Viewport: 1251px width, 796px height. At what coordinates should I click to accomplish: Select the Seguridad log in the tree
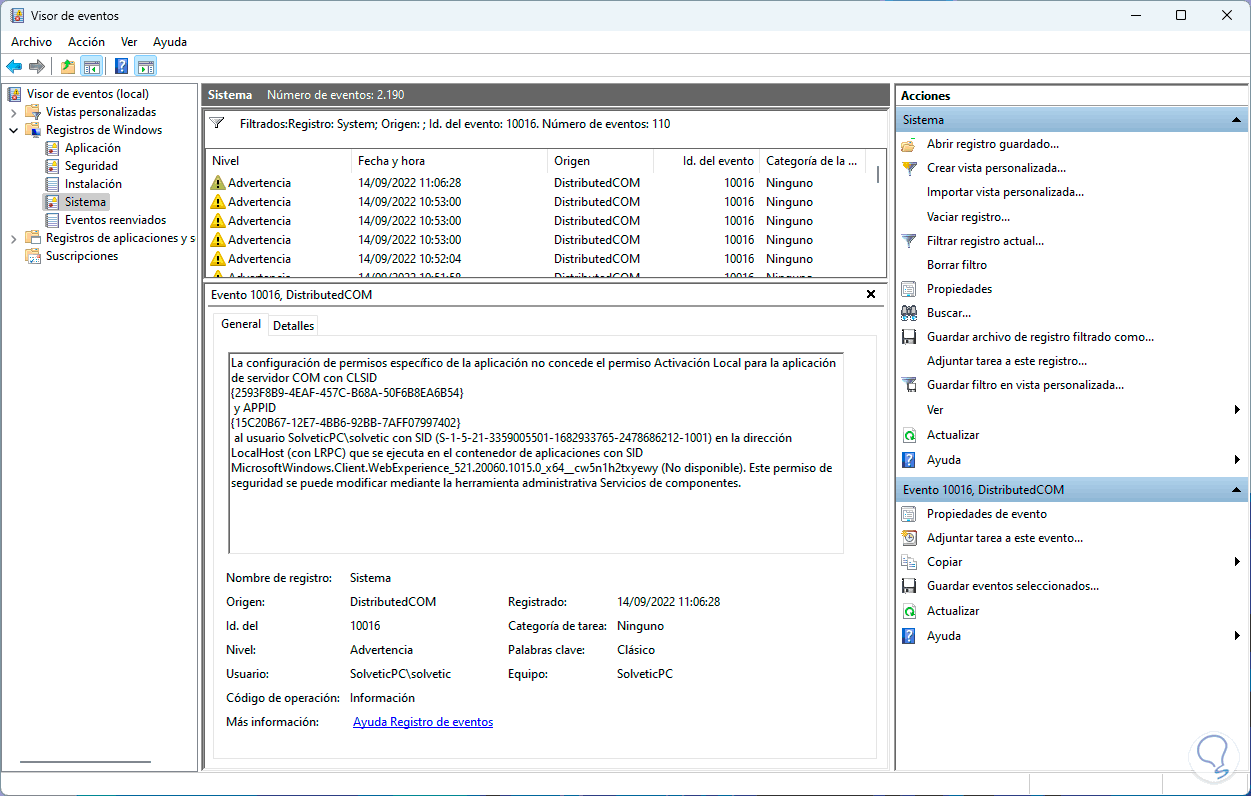91,166
